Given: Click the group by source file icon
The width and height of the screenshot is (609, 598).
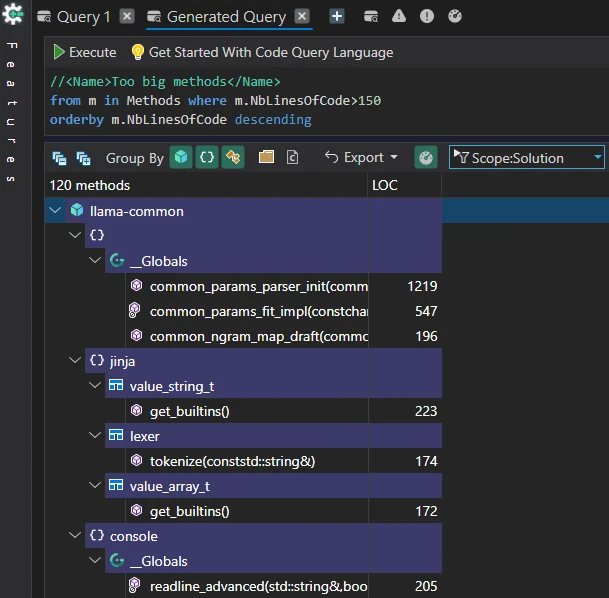Looking at the screenshot, I should 292,157.
